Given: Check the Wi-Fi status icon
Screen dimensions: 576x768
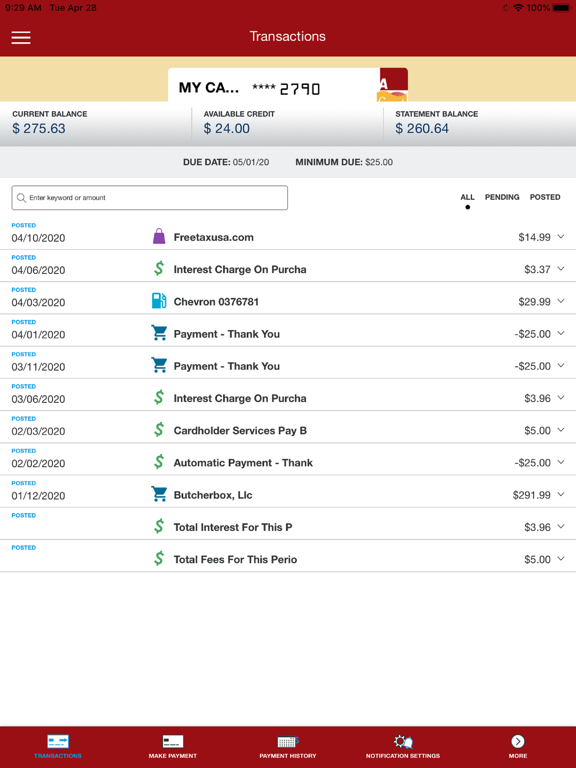Looking at the screenshot, I should (518, 8).
